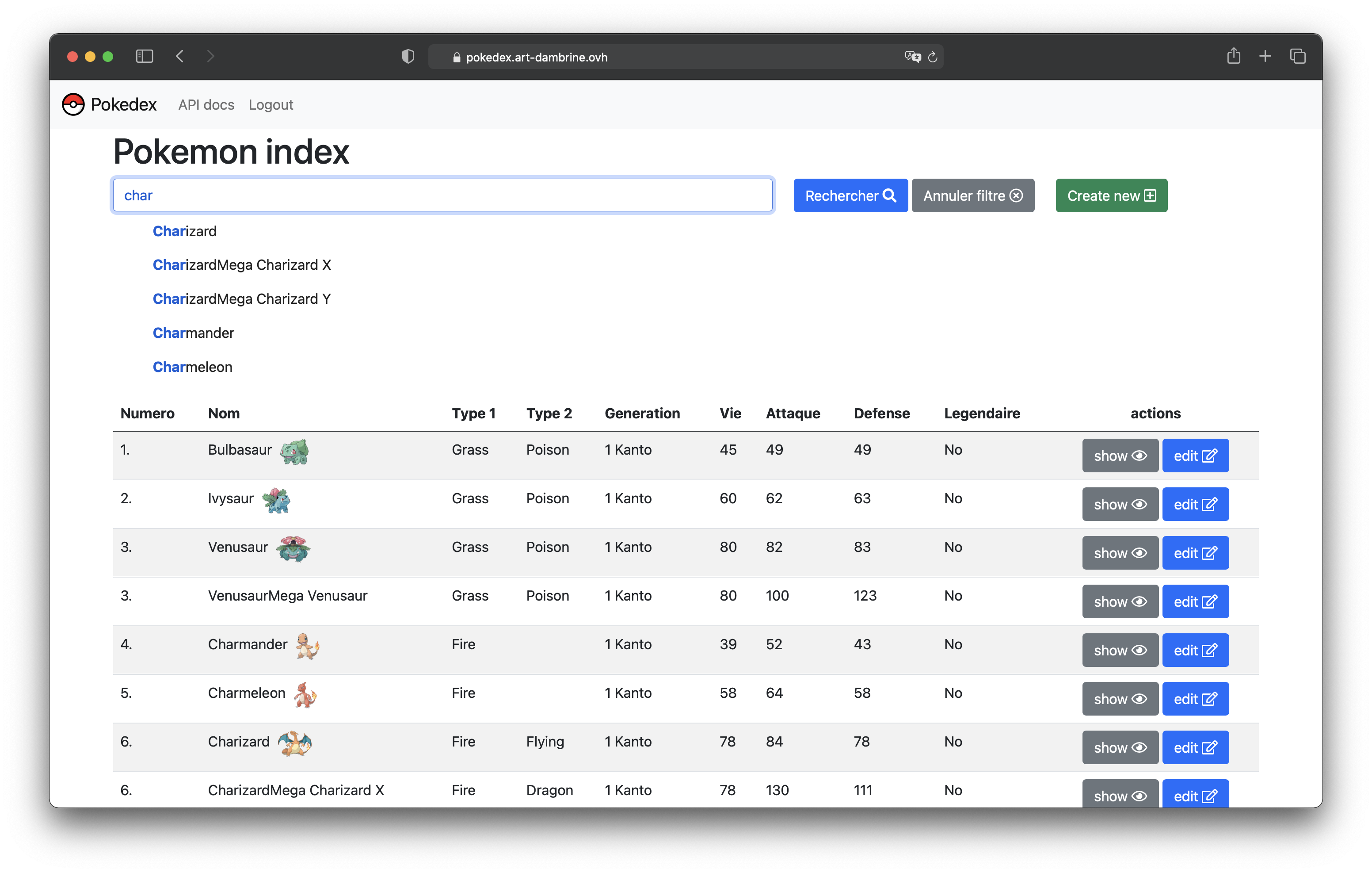This screenshot has width=1372, height=873.
Task: Show details for Charmeleon
Action: pyautogui.click(x=1120, y=699)
